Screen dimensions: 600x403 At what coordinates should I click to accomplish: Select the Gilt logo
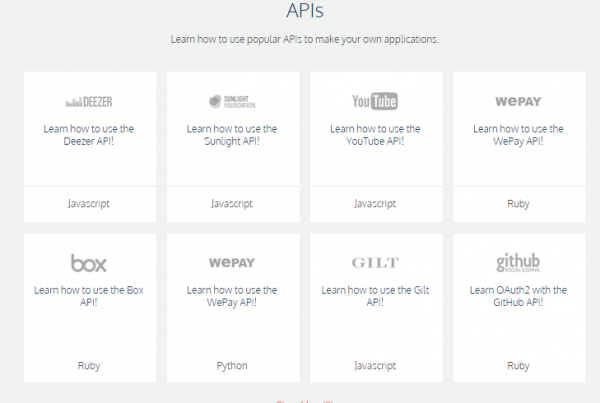point(375,263)
